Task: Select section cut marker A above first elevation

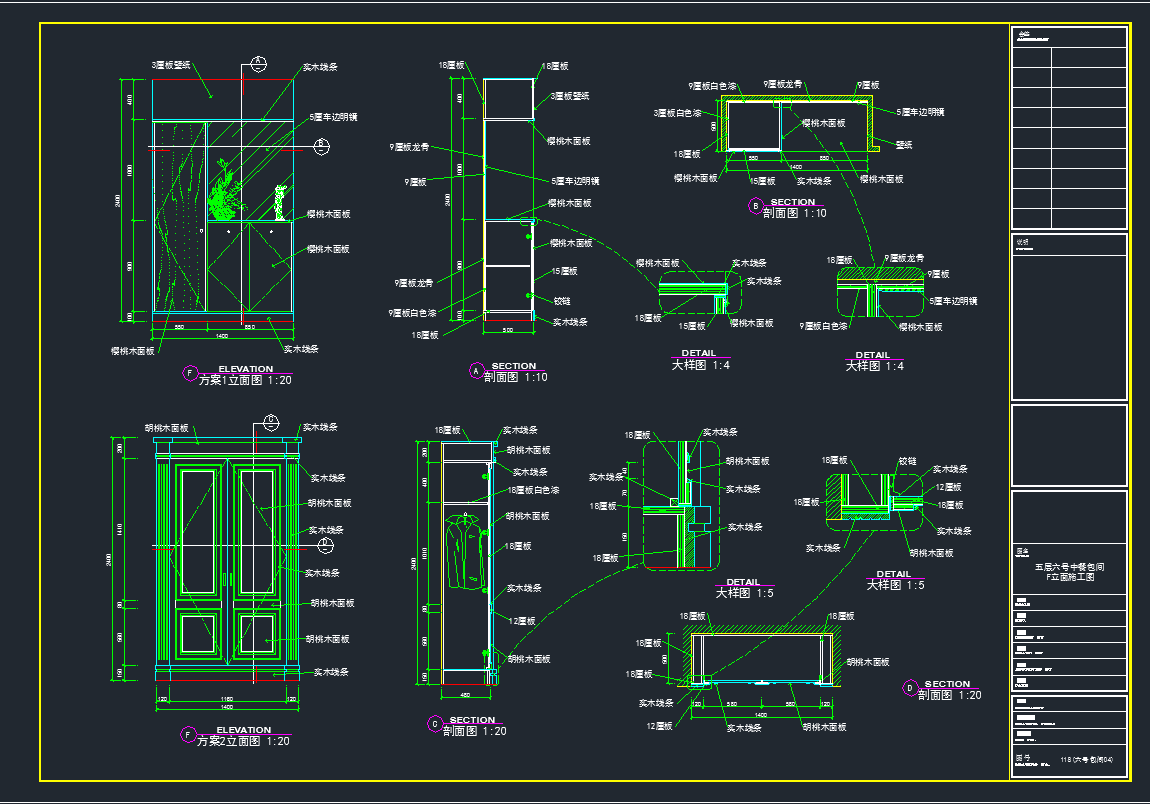Action: 257,64
